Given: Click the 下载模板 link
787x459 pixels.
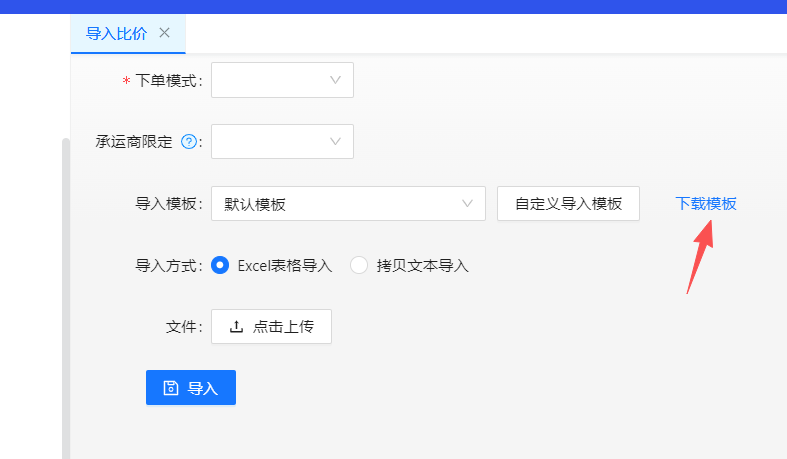Looking at the screenshot, I should 706,204.
